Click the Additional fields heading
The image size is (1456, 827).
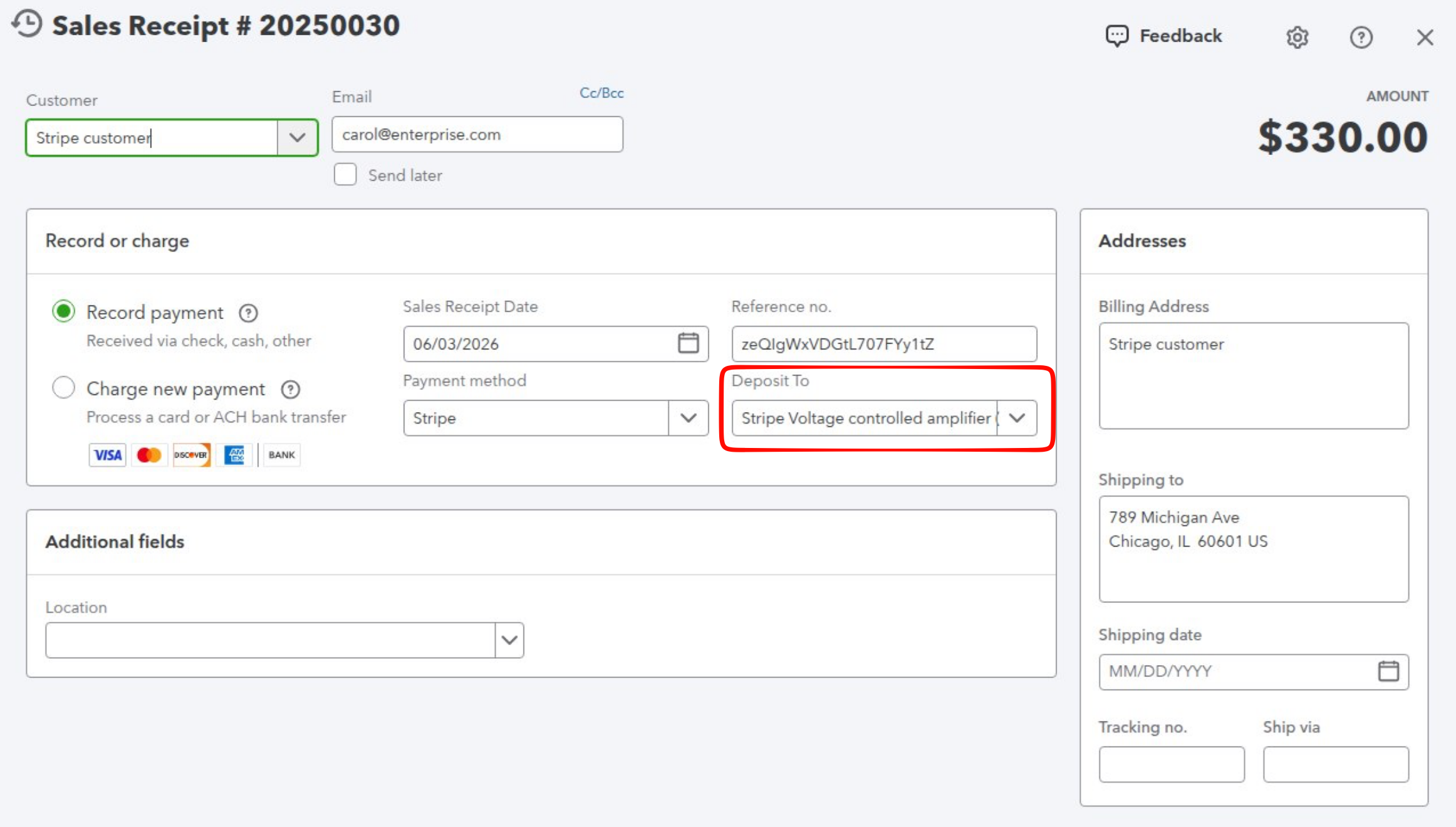[115, 541]
